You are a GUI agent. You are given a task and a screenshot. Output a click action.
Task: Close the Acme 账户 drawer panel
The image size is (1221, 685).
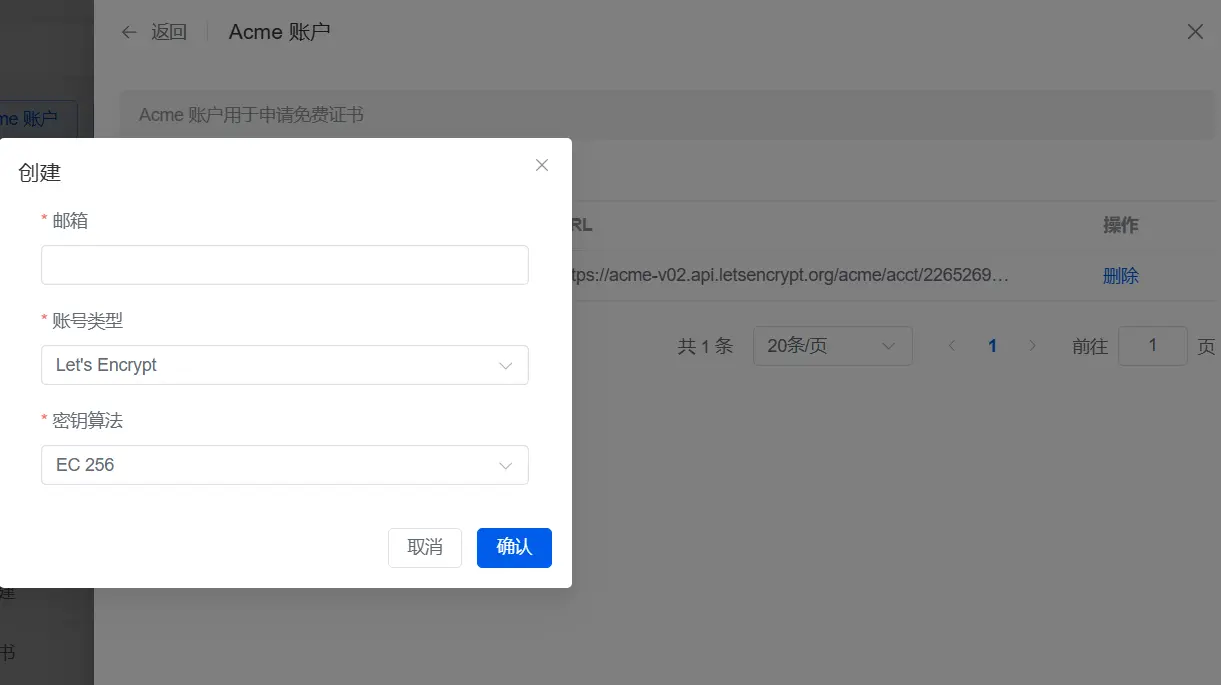[x=1195, y=32]
